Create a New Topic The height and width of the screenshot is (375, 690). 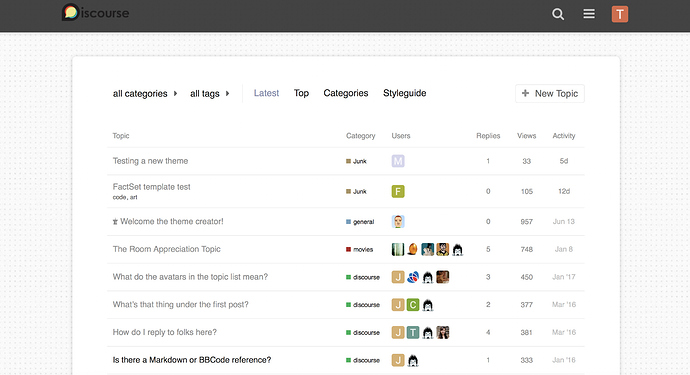[550, 93]
